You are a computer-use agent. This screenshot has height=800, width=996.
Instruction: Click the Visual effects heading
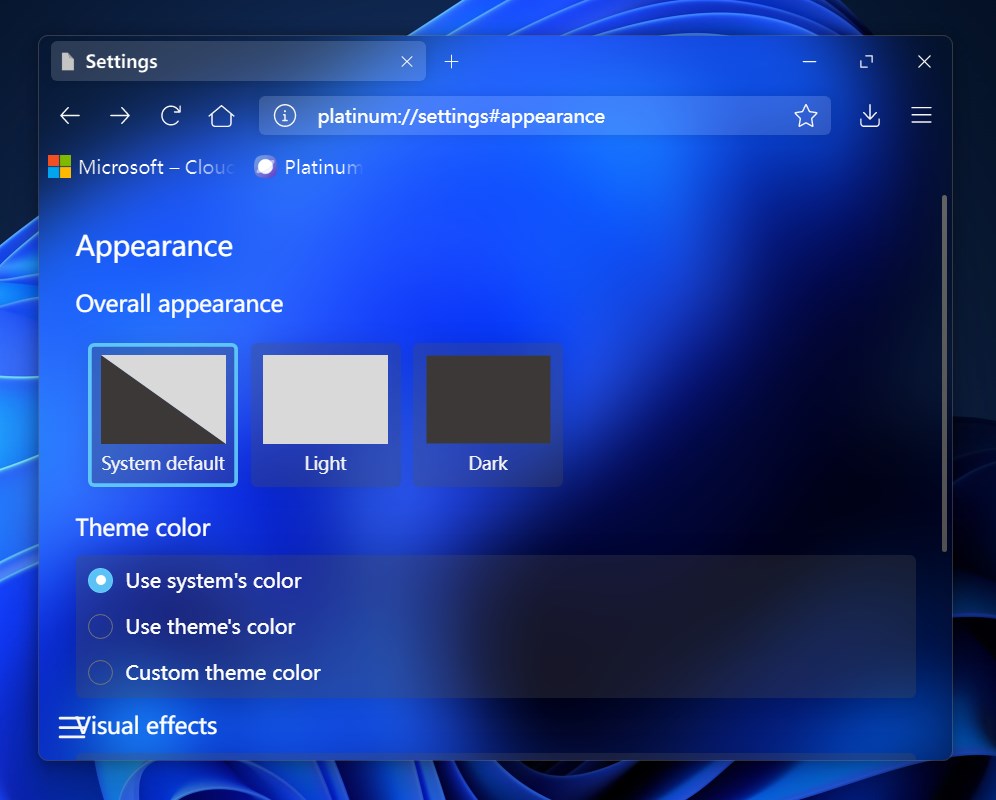click(147, 726)
